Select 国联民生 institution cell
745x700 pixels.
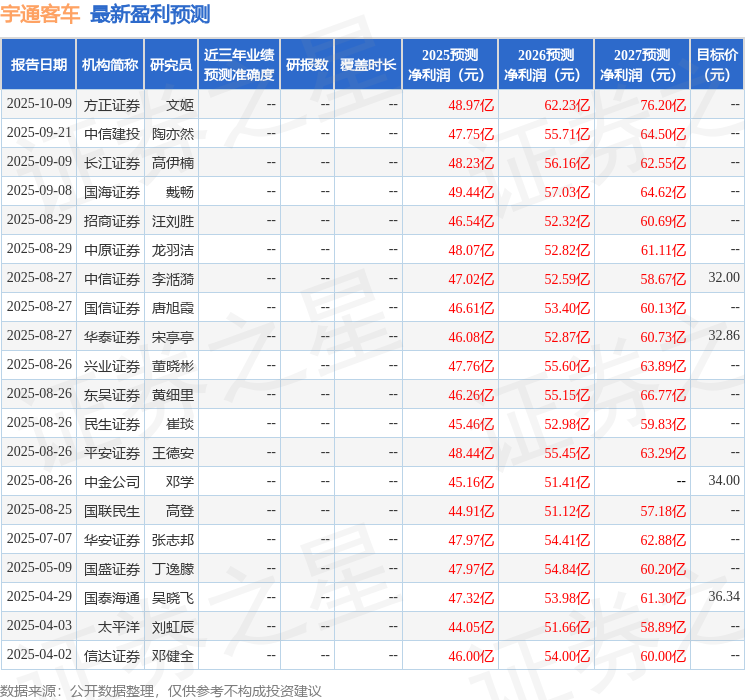tap(112, 511)
